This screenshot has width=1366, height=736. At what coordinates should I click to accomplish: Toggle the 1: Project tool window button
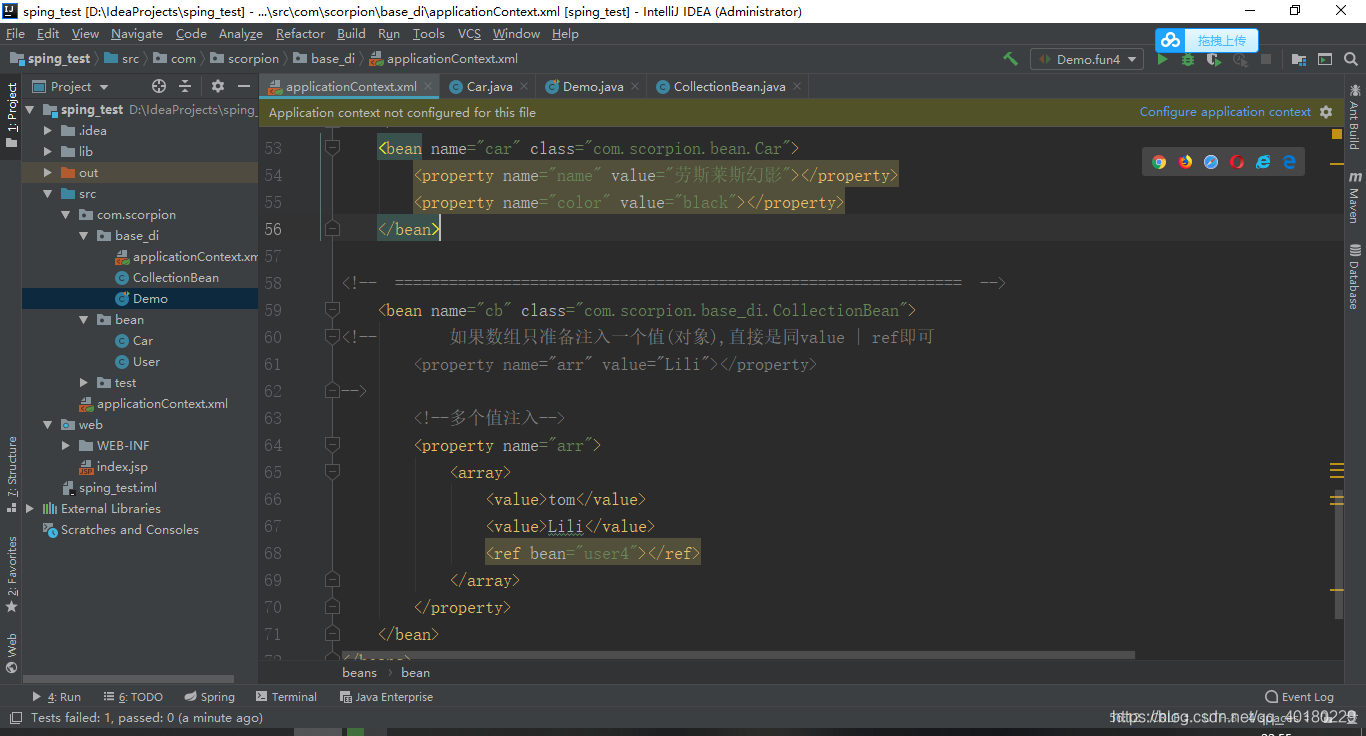point(11,117)
